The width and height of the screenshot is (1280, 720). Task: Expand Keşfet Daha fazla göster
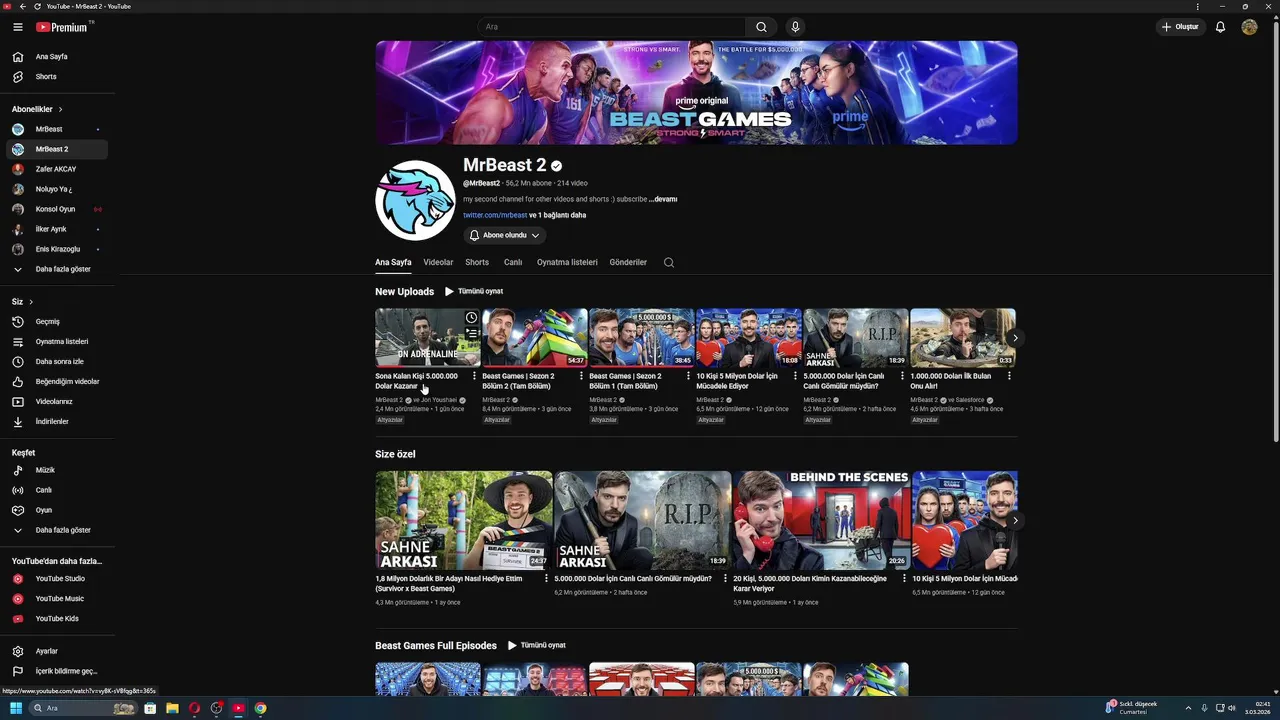(57, 530)
